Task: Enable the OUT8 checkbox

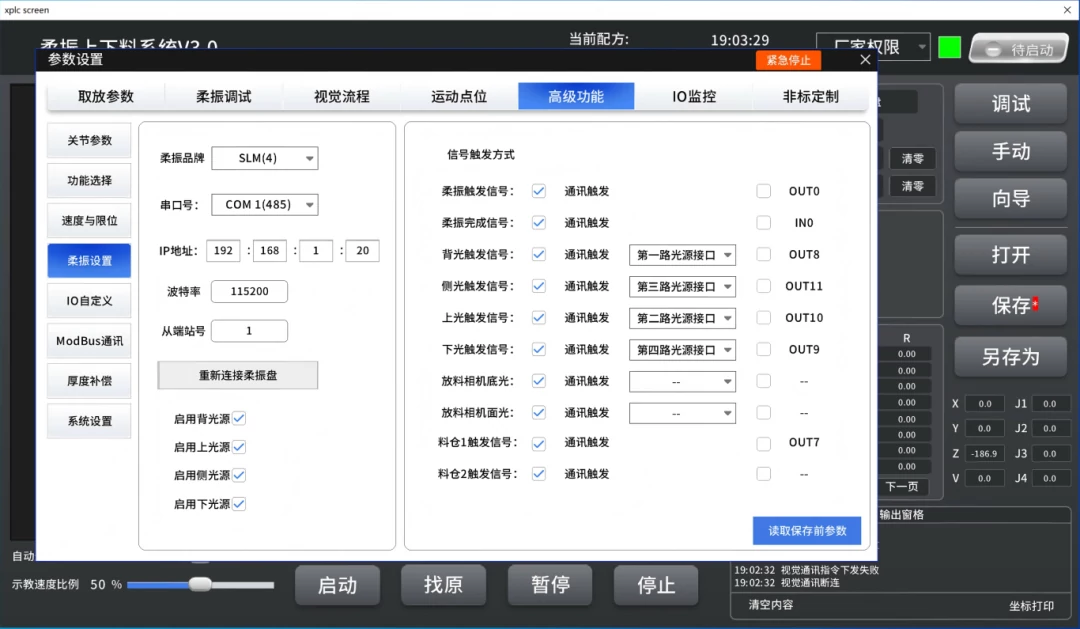Action: (763, 254)
